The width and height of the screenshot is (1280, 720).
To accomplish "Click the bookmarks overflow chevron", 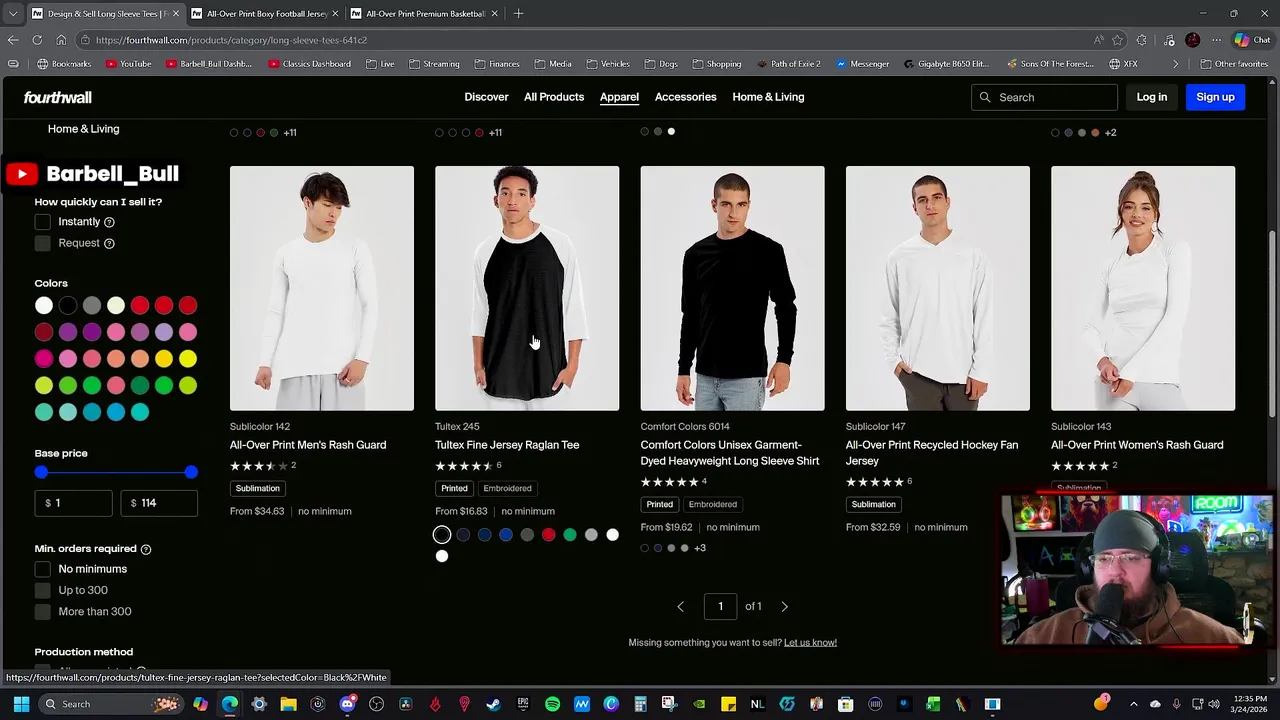I will pyautogui.click(x=1176, y=64).
